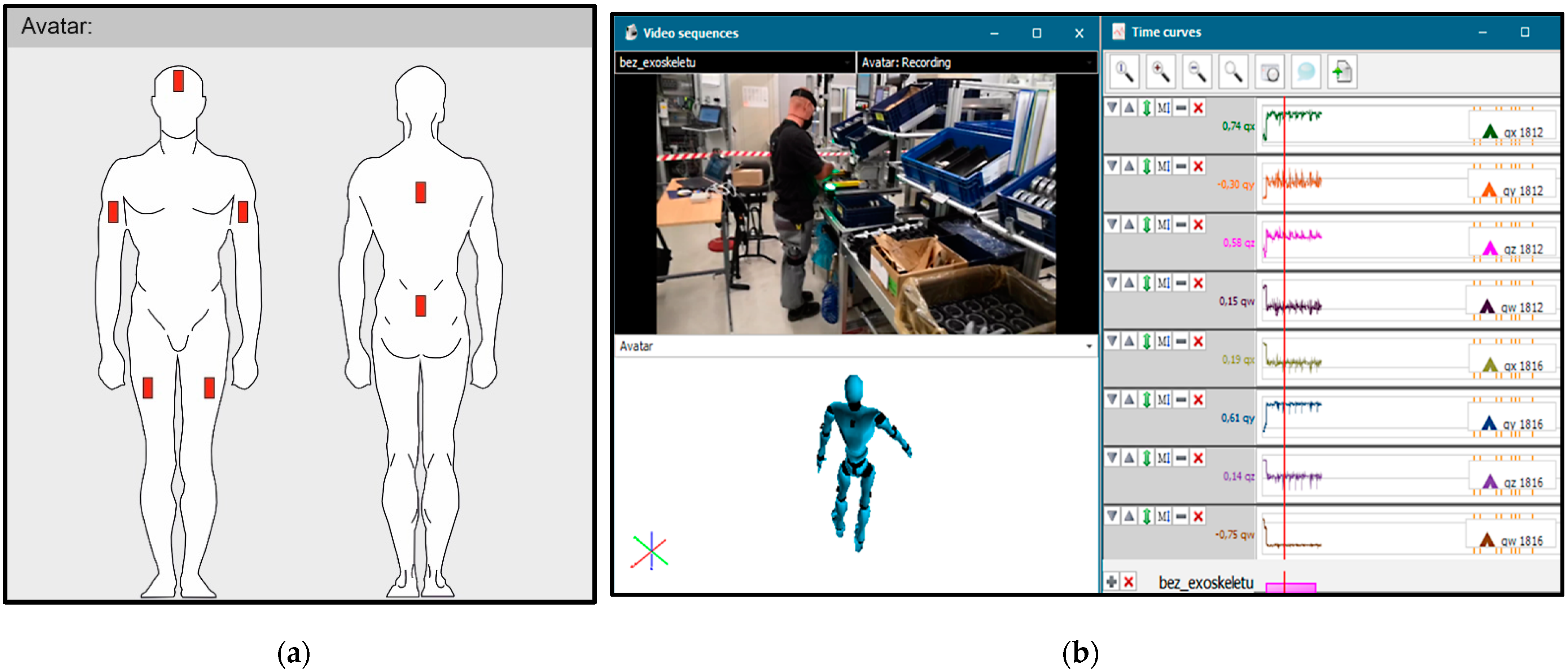Open the Avatar: Recording dropdown

[1089, 63]
